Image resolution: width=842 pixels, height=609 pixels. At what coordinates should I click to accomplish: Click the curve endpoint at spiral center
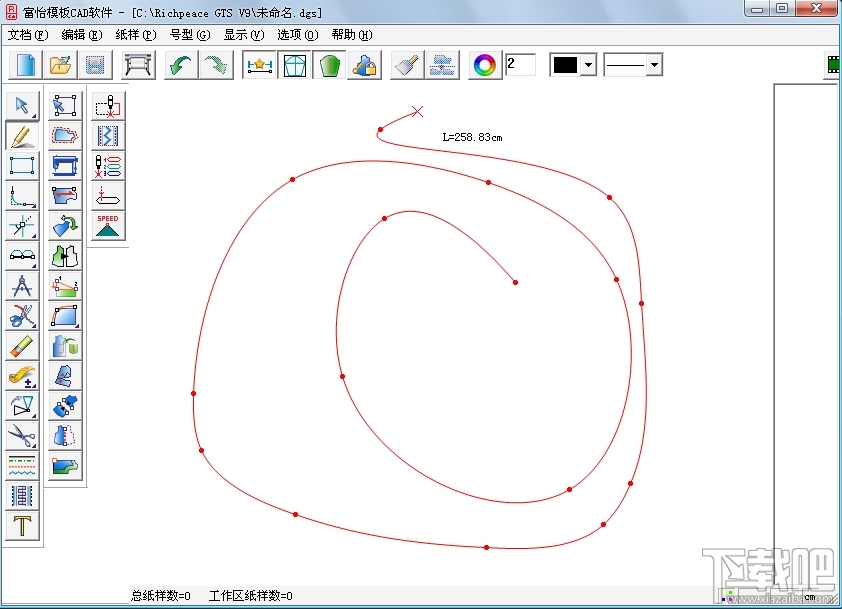tap(515, 282)
